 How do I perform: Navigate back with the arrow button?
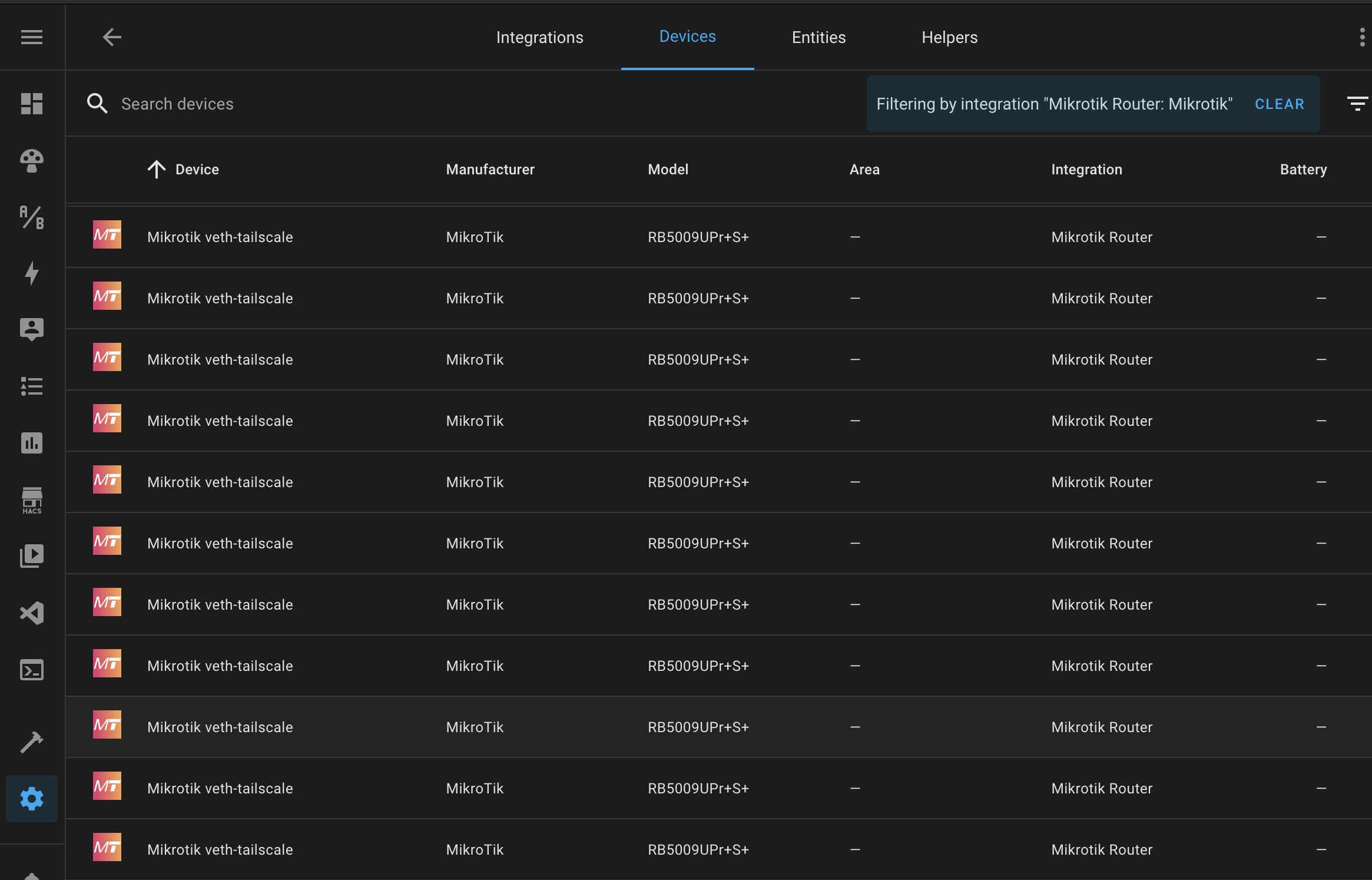(x=112, y=37)
